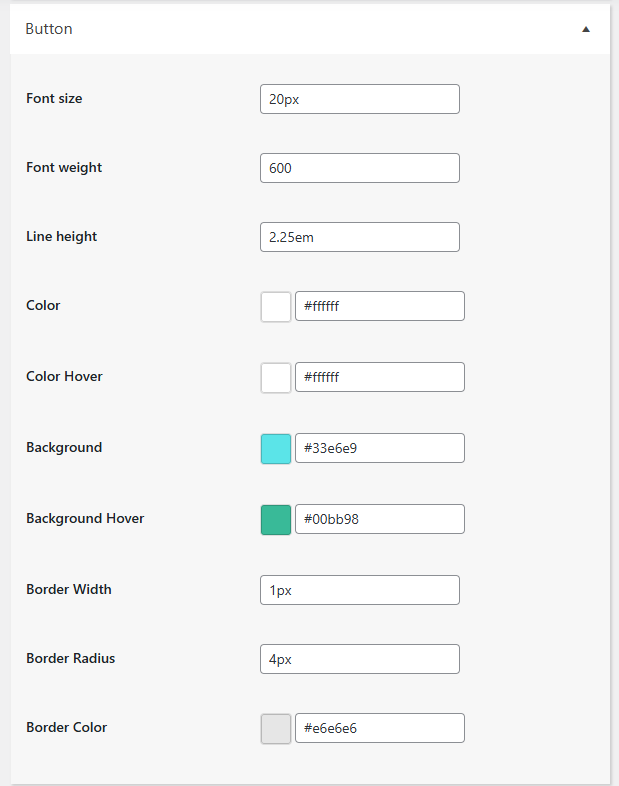Click the Background Hover hex field
The width and height of the screenshot is (619, 786).
click(380, 519)
